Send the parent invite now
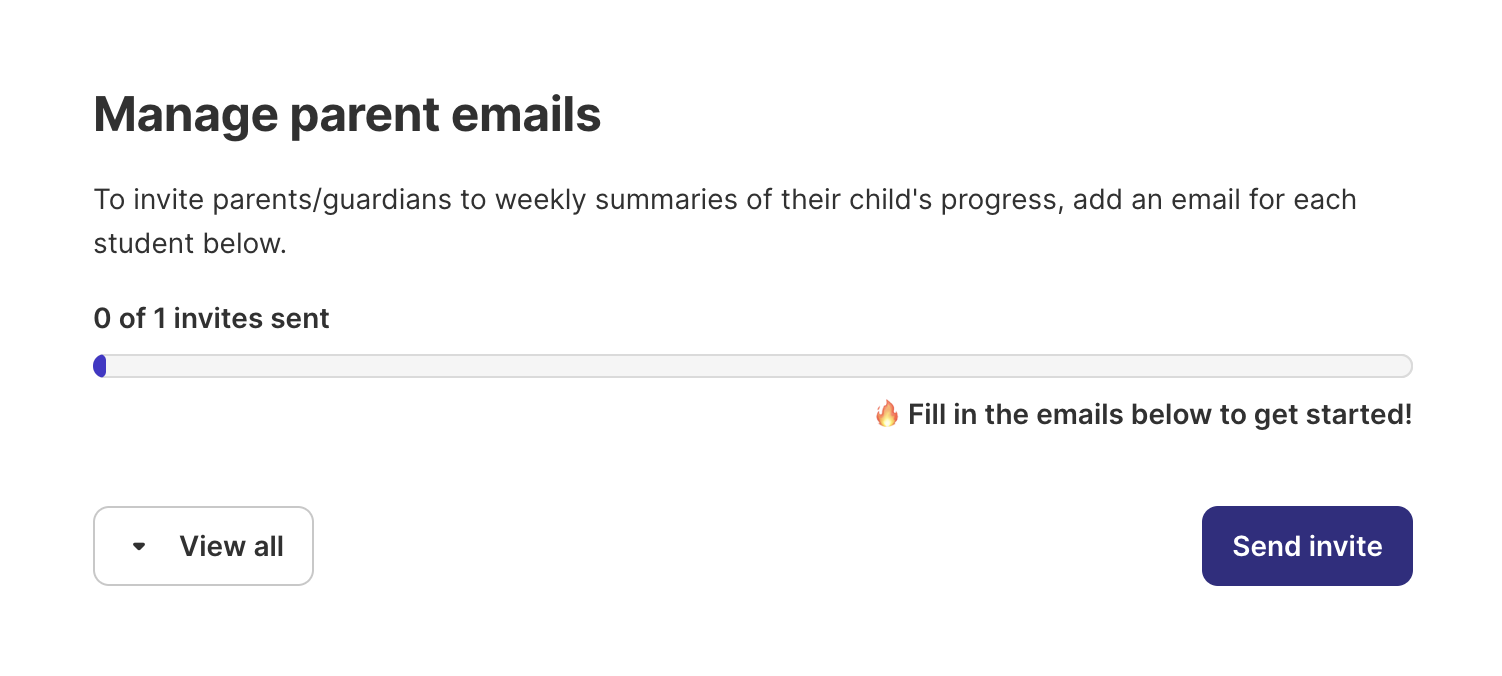Viewport: 1502px width, 676px height. pos(1306,546)
